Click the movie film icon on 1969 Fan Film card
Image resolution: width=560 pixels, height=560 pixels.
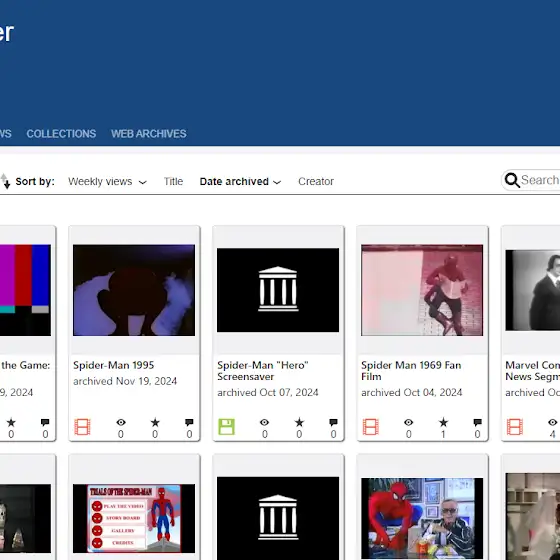[370, 427]
